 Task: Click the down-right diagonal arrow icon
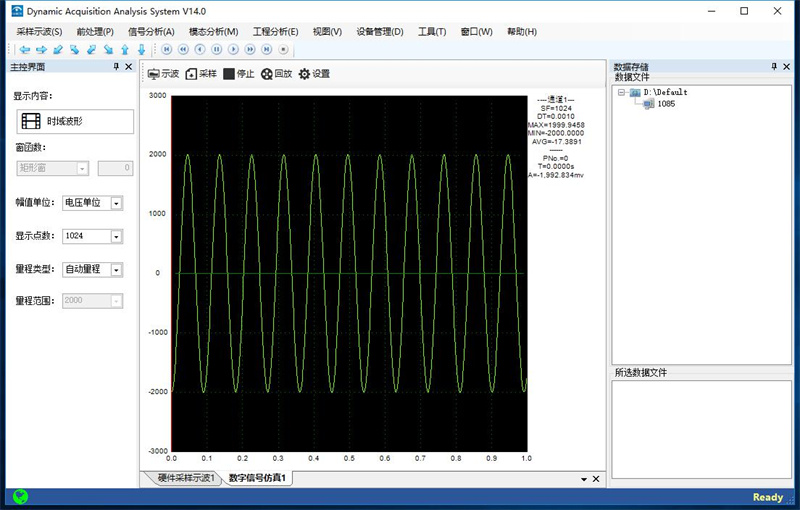108,49
